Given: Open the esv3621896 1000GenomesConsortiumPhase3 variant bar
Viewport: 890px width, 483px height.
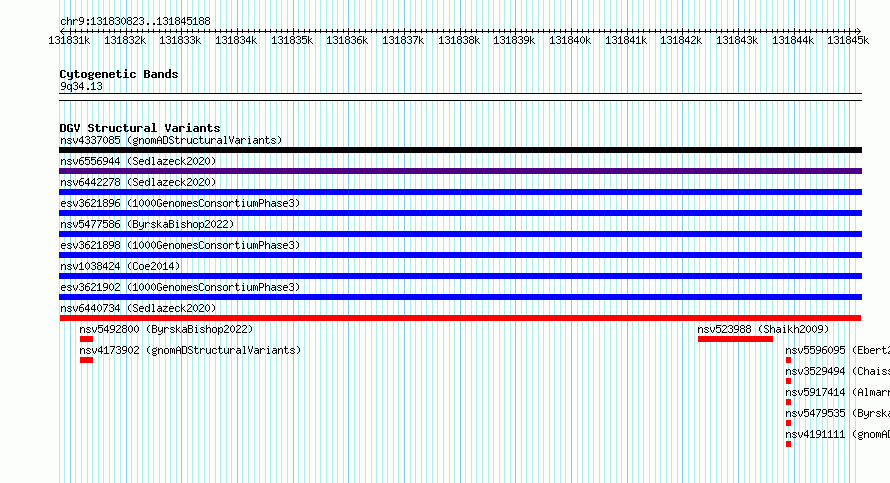Looking at the screenshot, I should coord(460,213).
